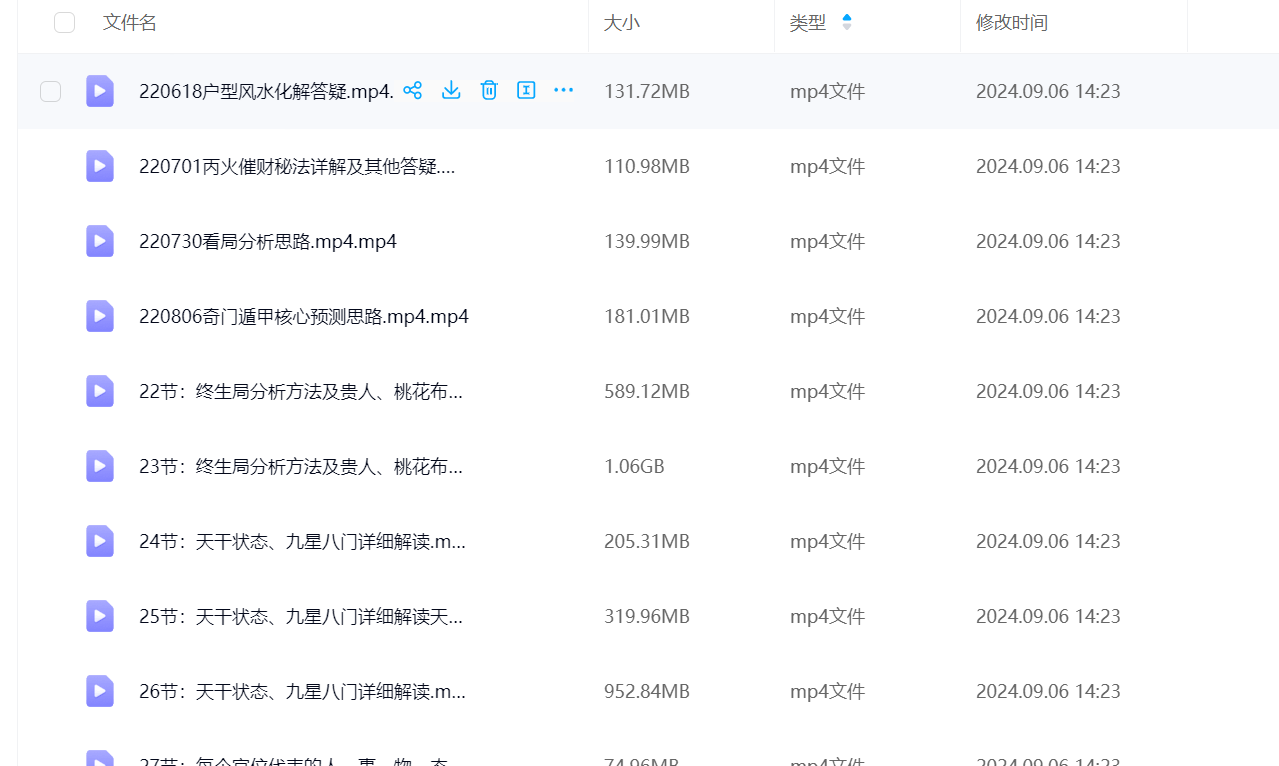1279x766 pixels.
Task: Open 220730看局分析思路.mp4 video file
Action: 268,241
